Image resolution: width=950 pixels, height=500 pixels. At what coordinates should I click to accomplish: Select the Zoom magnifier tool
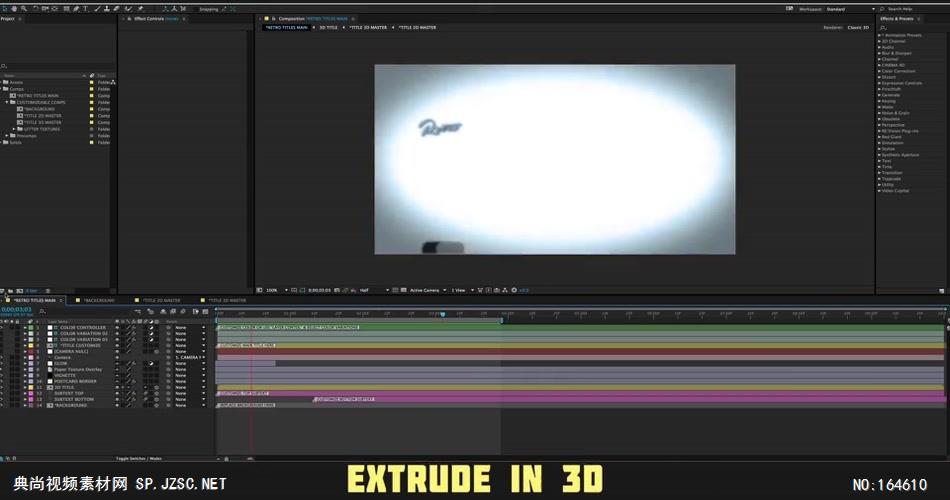point(23,8)
